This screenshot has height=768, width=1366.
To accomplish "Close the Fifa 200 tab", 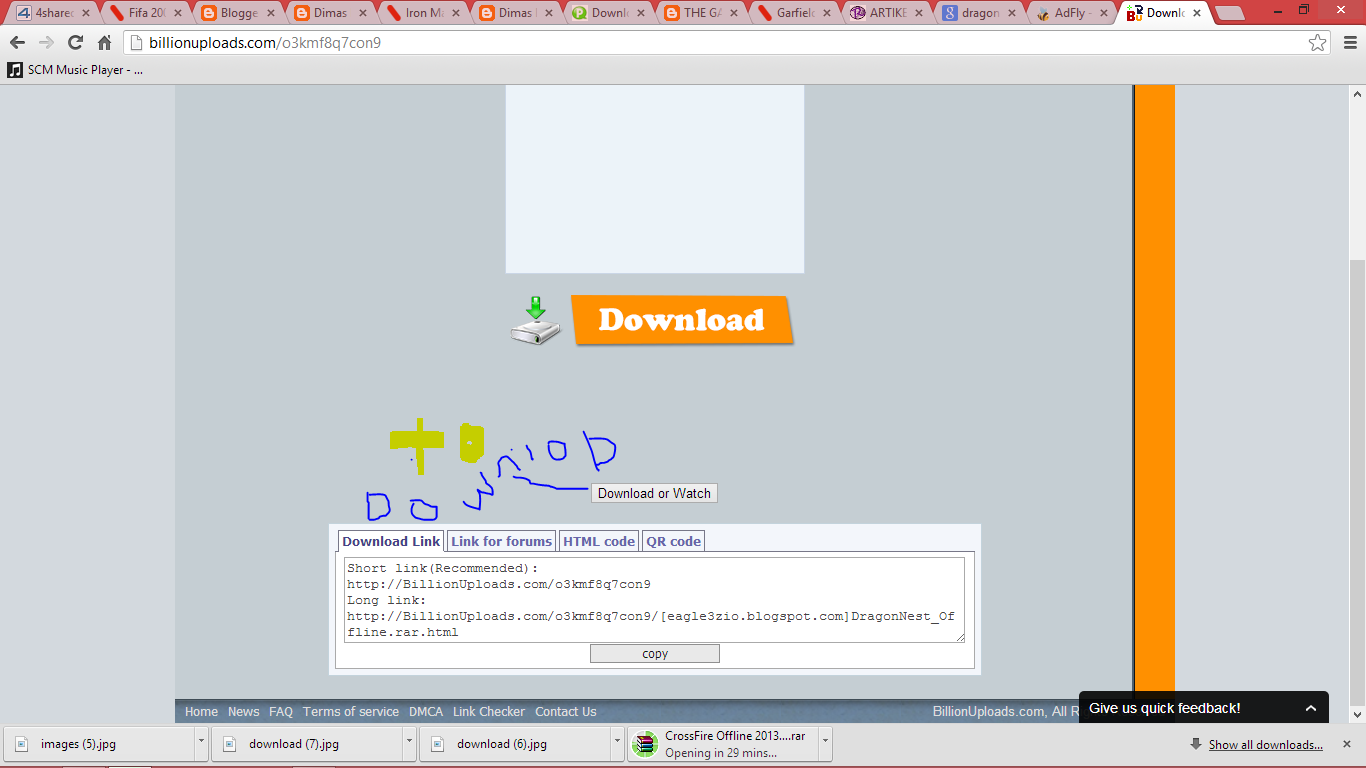I will 177,14.
